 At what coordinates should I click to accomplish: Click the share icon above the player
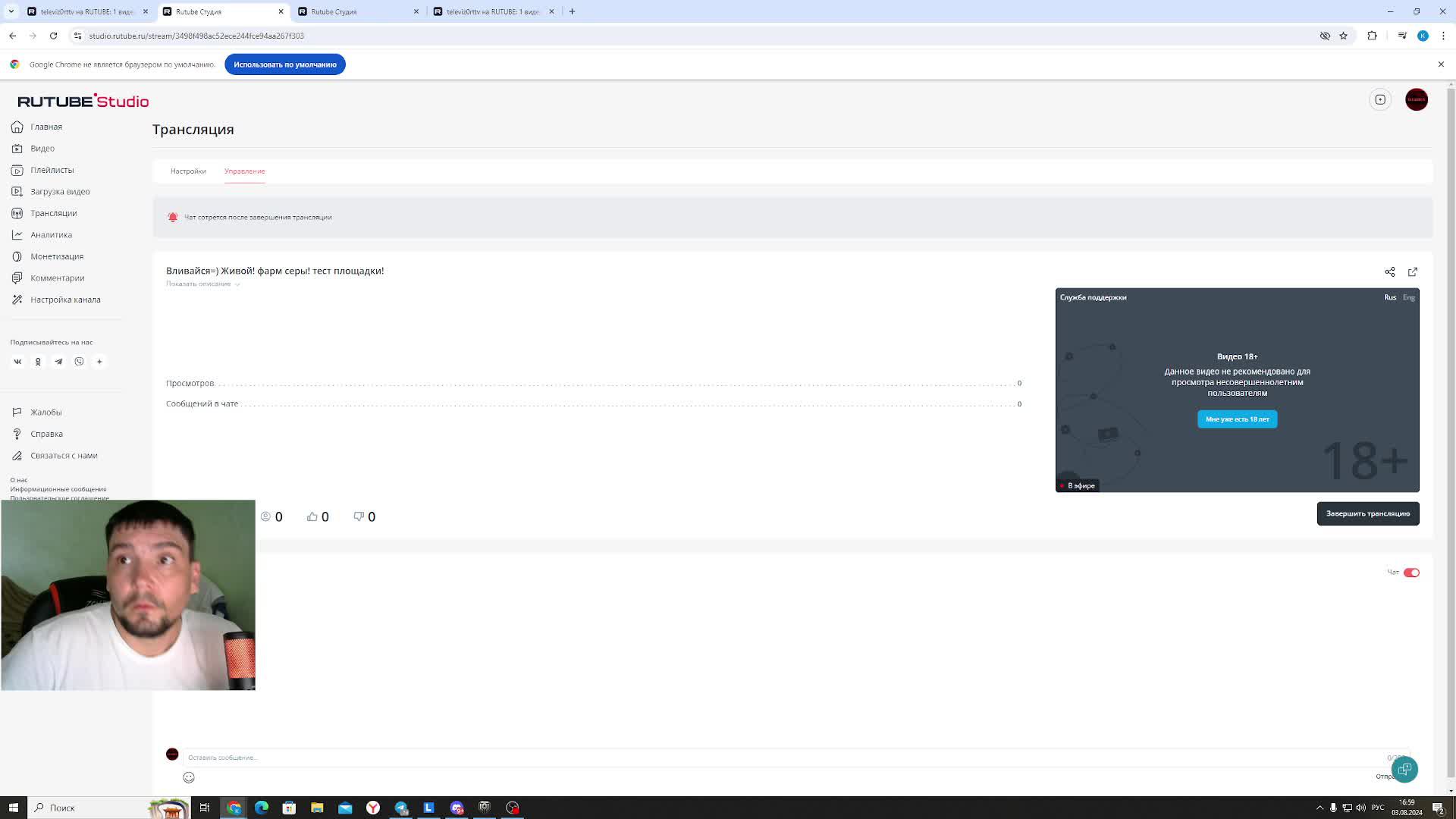point(1389,271)
